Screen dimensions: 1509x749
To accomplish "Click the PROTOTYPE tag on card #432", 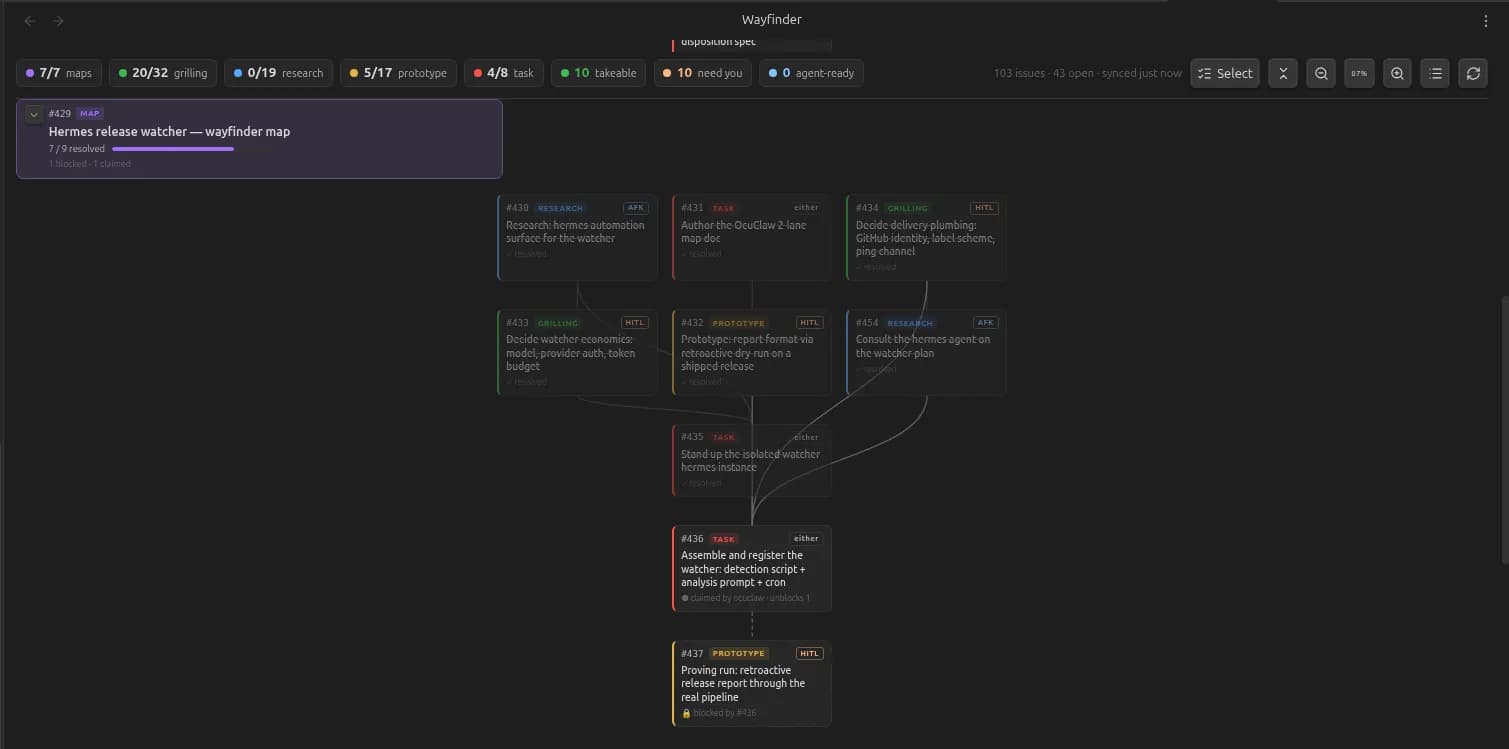I will pos(738,323).
